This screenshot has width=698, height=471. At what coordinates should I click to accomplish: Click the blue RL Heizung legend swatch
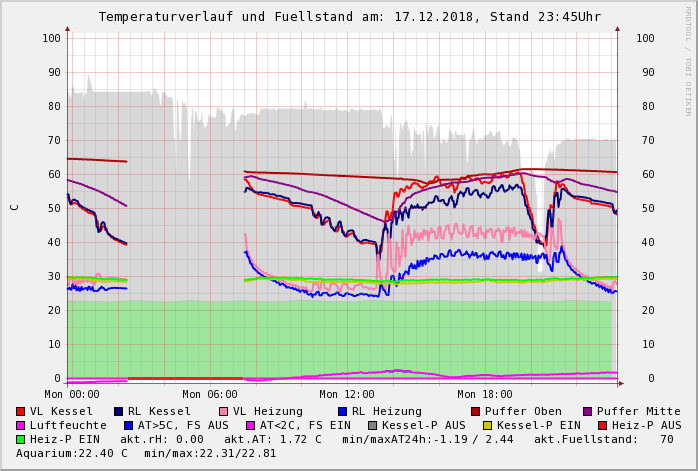[x=342, y=411]
